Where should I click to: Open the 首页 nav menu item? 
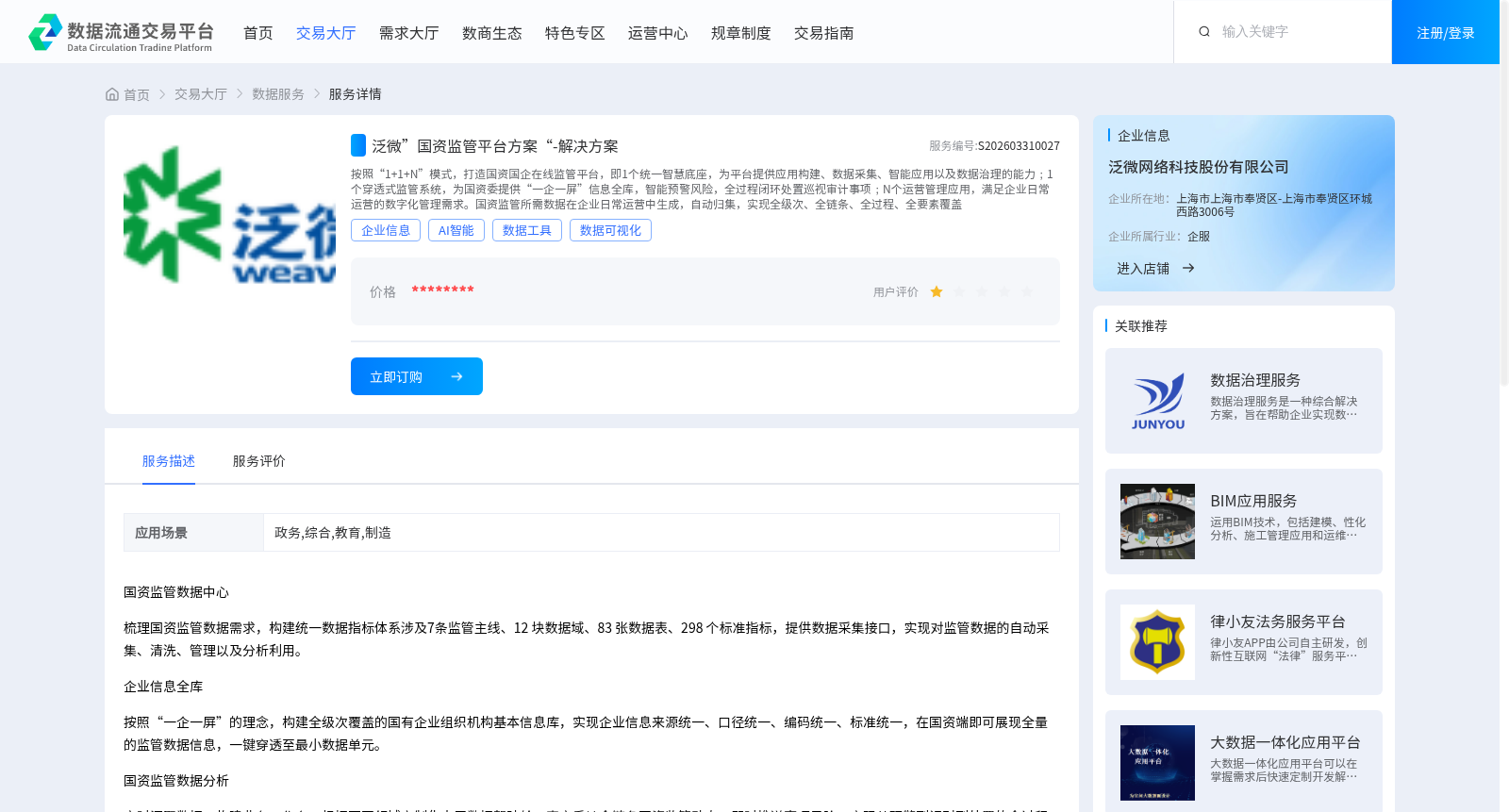tap(257, 33)
